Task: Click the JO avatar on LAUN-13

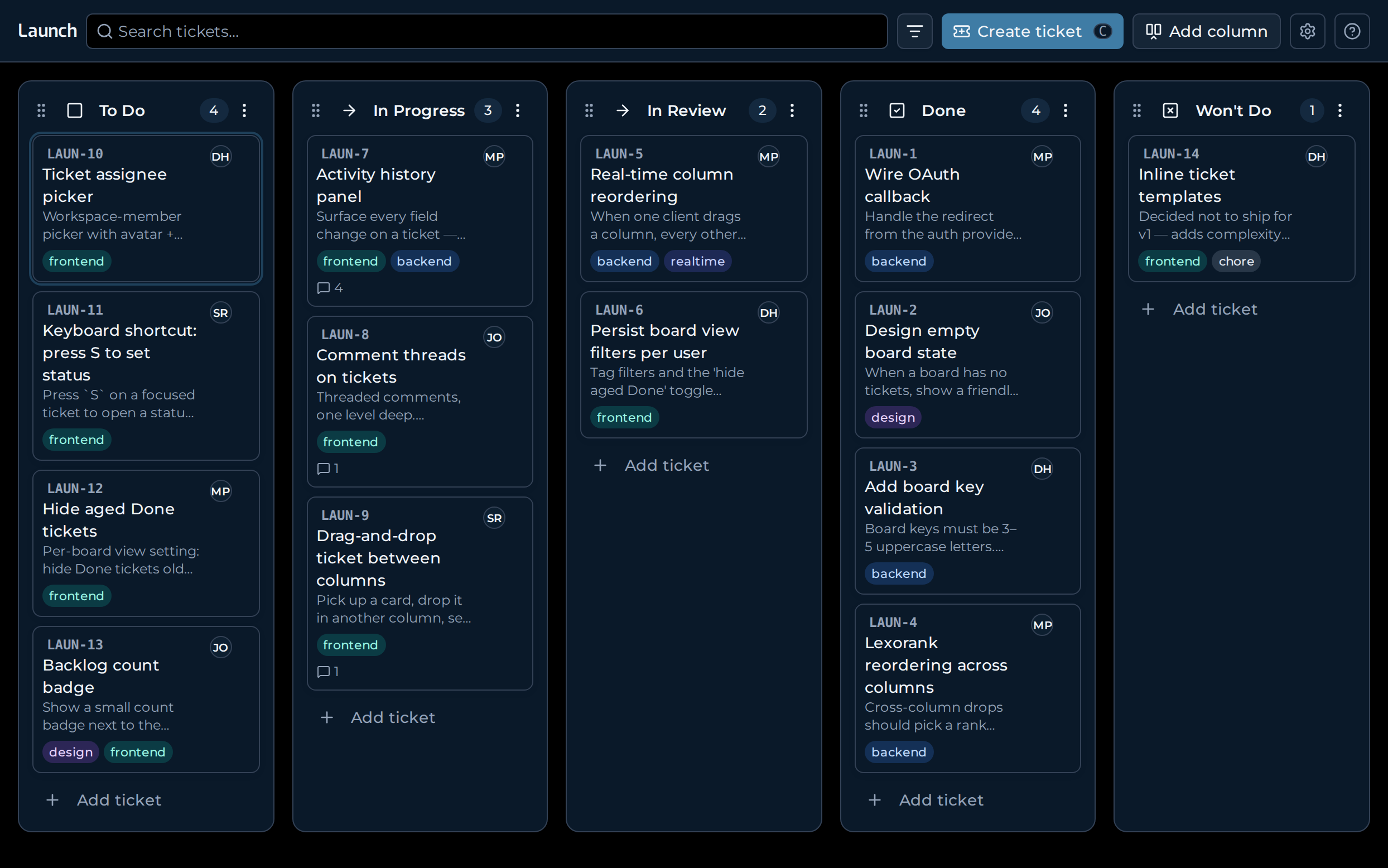Action: pos(220,647)
